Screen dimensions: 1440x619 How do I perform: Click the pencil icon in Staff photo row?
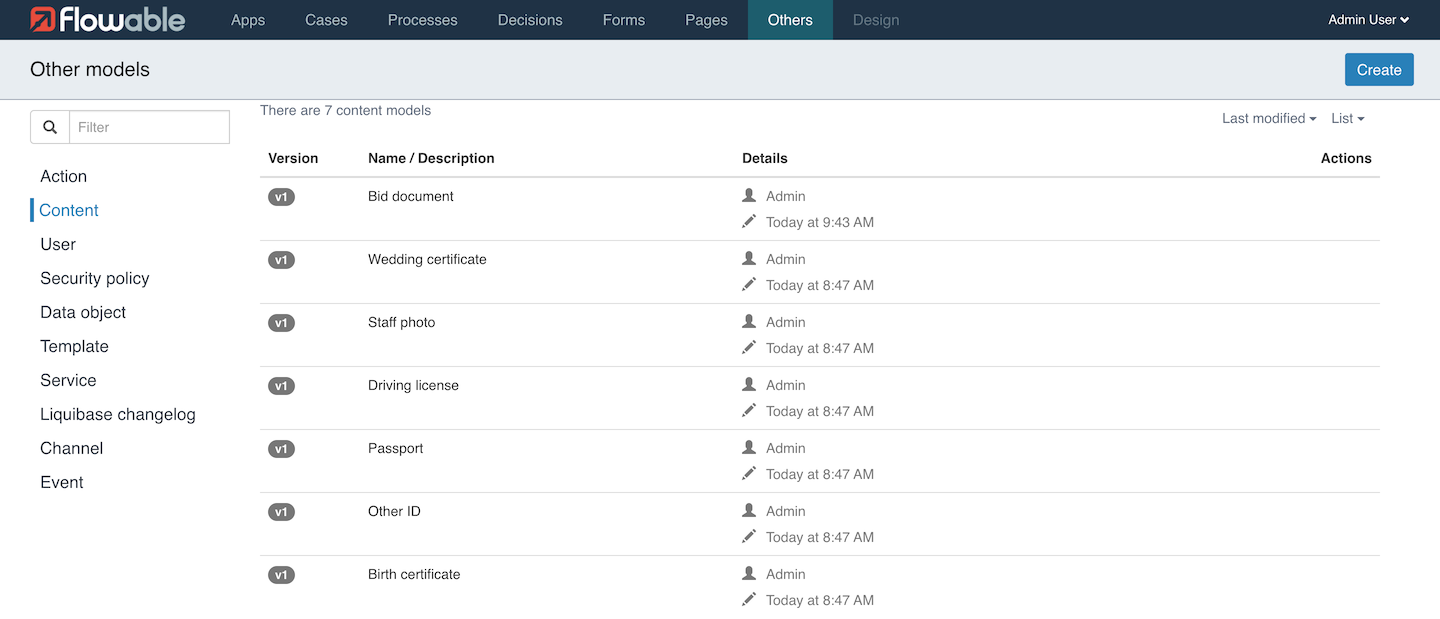749,348
